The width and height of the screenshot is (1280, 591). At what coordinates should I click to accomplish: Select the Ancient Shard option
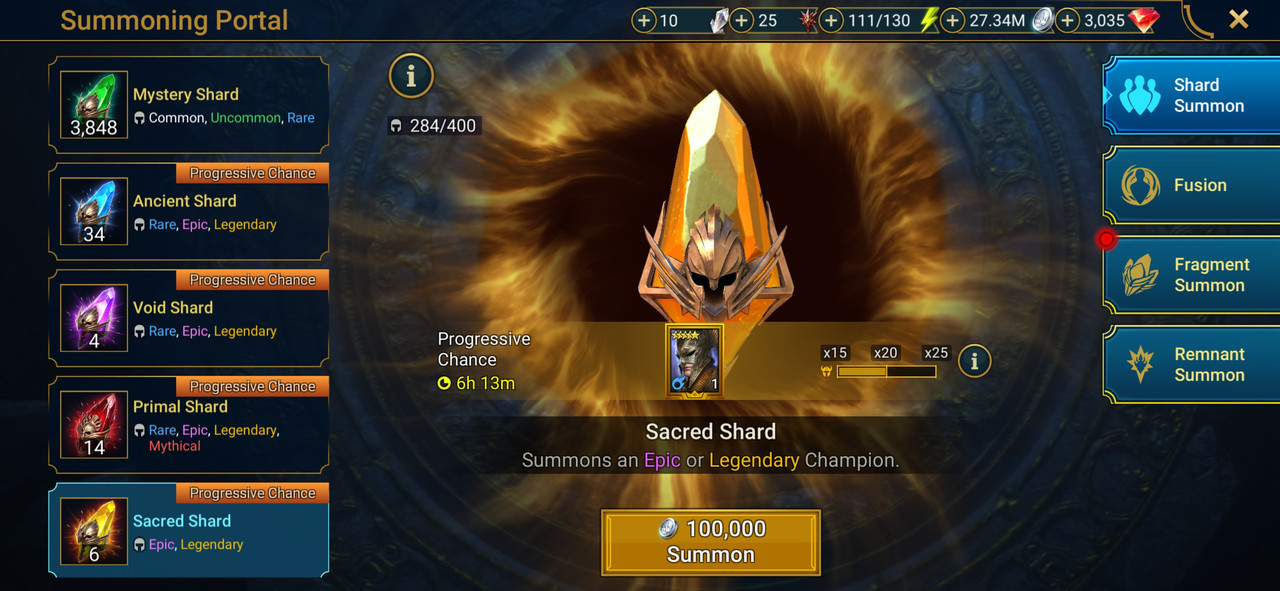pos(189,212)
